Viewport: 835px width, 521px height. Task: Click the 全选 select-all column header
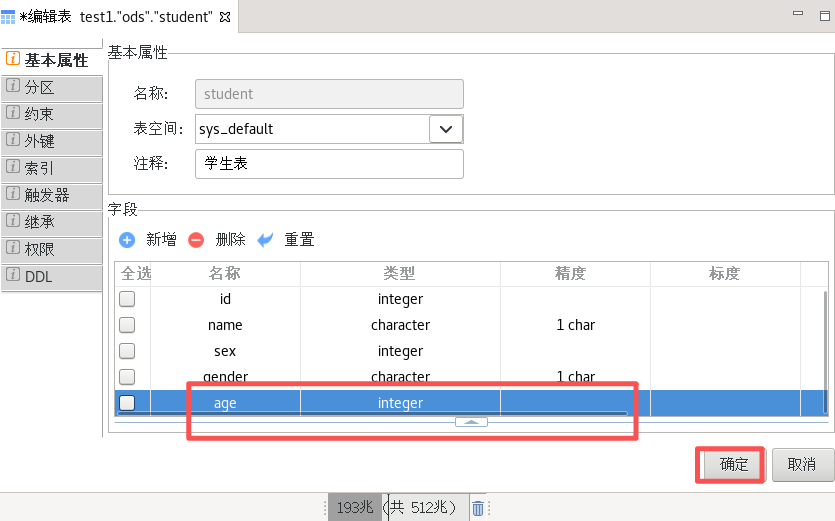point(135,273)
